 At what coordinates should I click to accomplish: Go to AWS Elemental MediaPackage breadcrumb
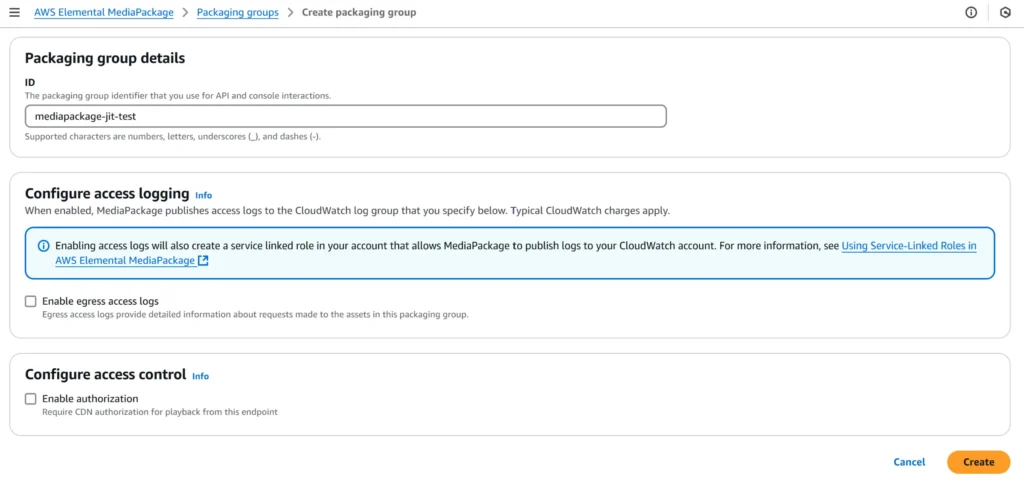(104, 12)
